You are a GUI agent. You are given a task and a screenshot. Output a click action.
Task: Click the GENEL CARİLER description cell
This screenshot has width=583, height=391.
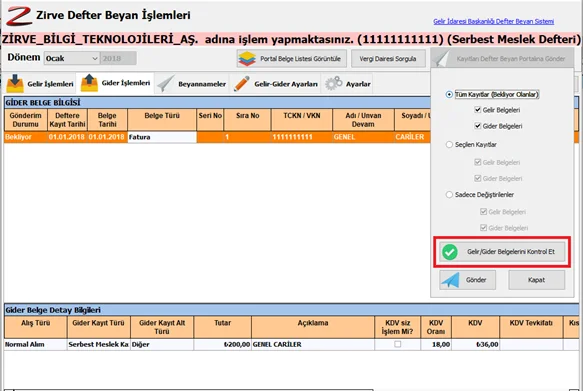click(x=313, y=345)
